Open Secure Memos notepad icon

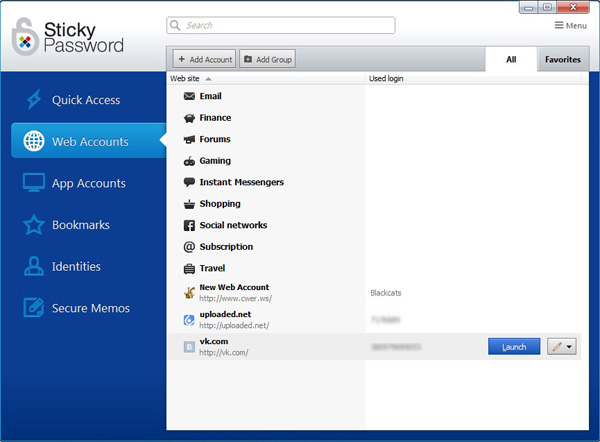click(34, 308)
